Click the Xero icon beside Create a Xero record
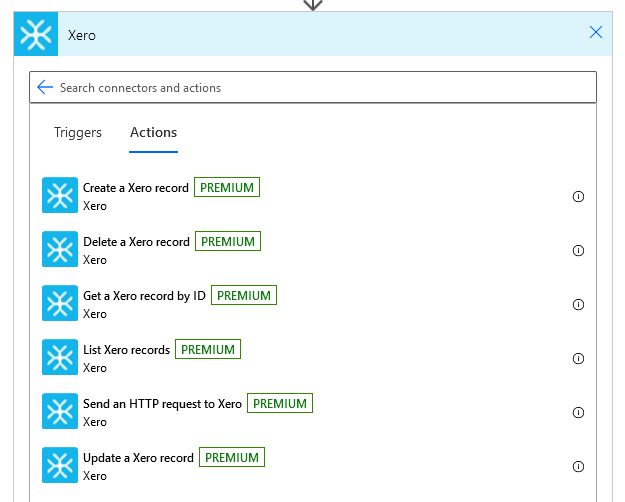Image resolution: width=625 pixels, height=502 pixels. tap(60, 195)
